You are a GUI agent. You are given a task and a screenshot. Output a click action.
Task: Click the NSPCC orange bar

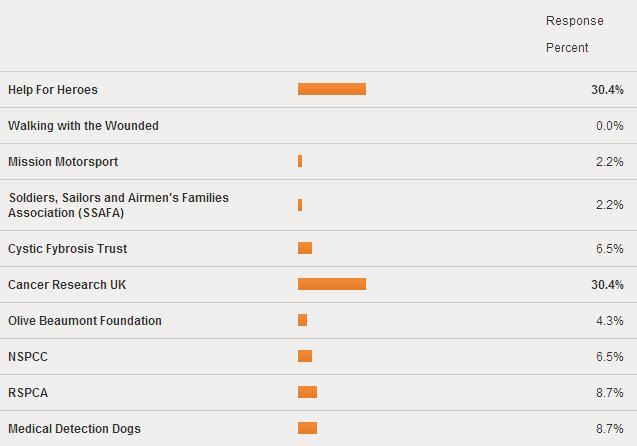click(305, 357)
